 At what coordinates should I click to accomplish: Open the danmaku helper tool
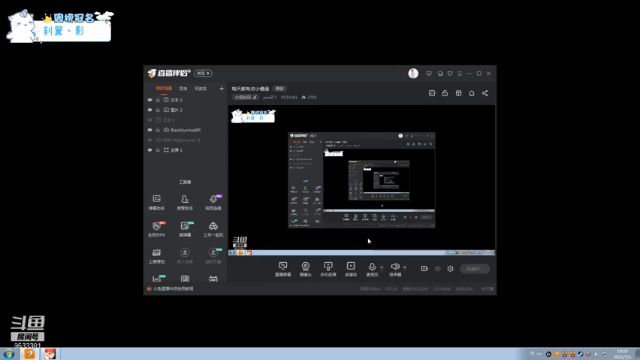click(157, 202)
